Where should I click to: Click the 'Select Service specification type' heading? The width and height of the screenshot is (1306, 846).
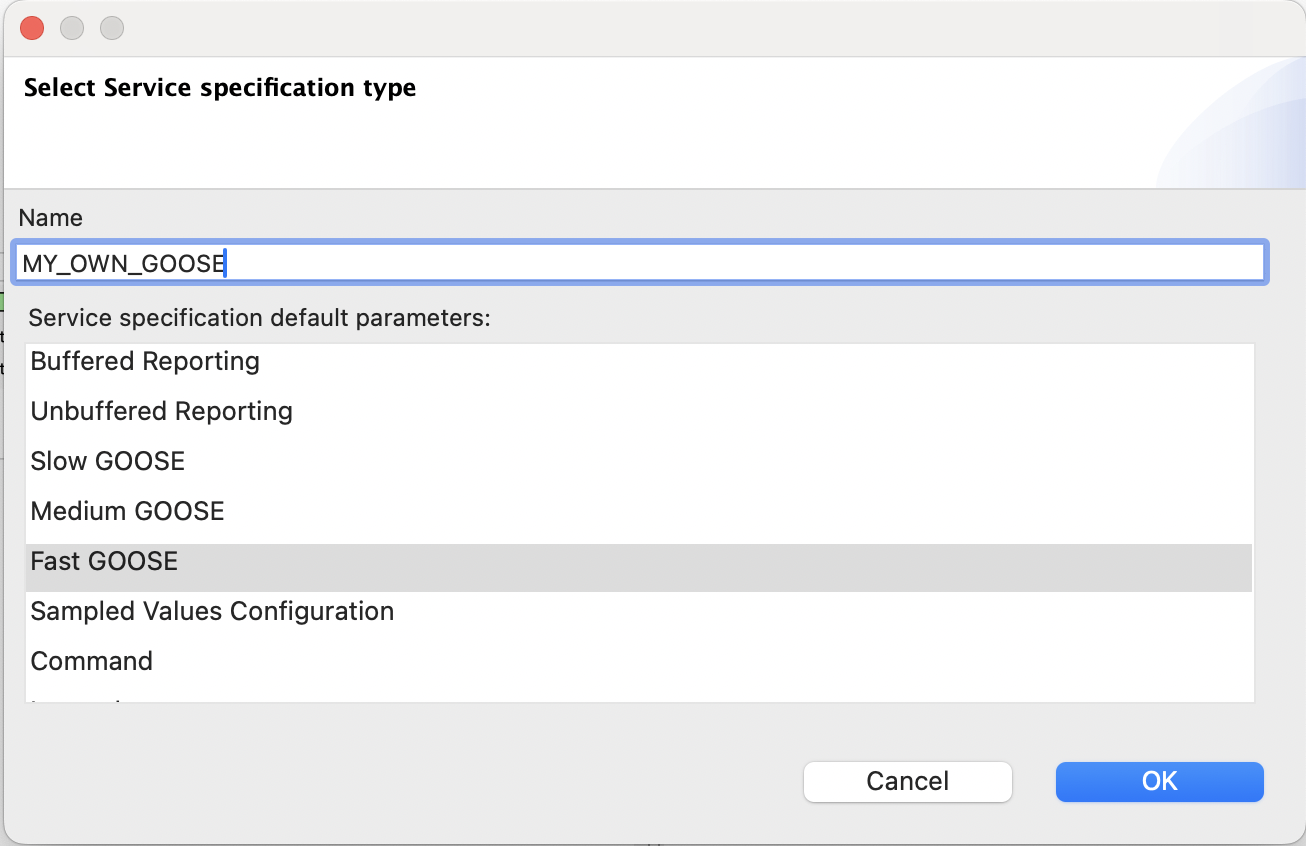[x=220, y=88]
